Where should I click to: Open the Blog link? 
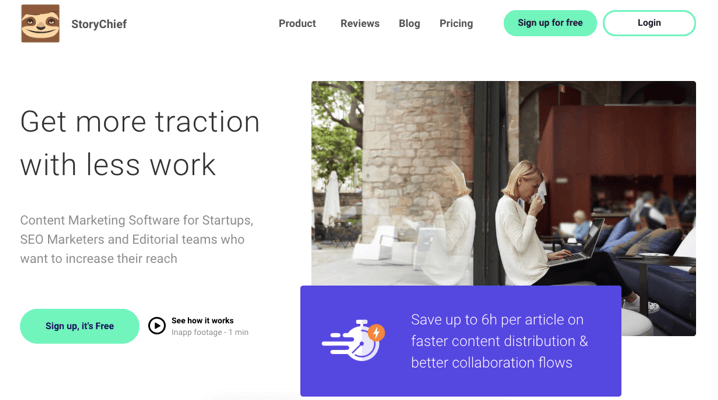pyautogui.click(x=409, y=23)
